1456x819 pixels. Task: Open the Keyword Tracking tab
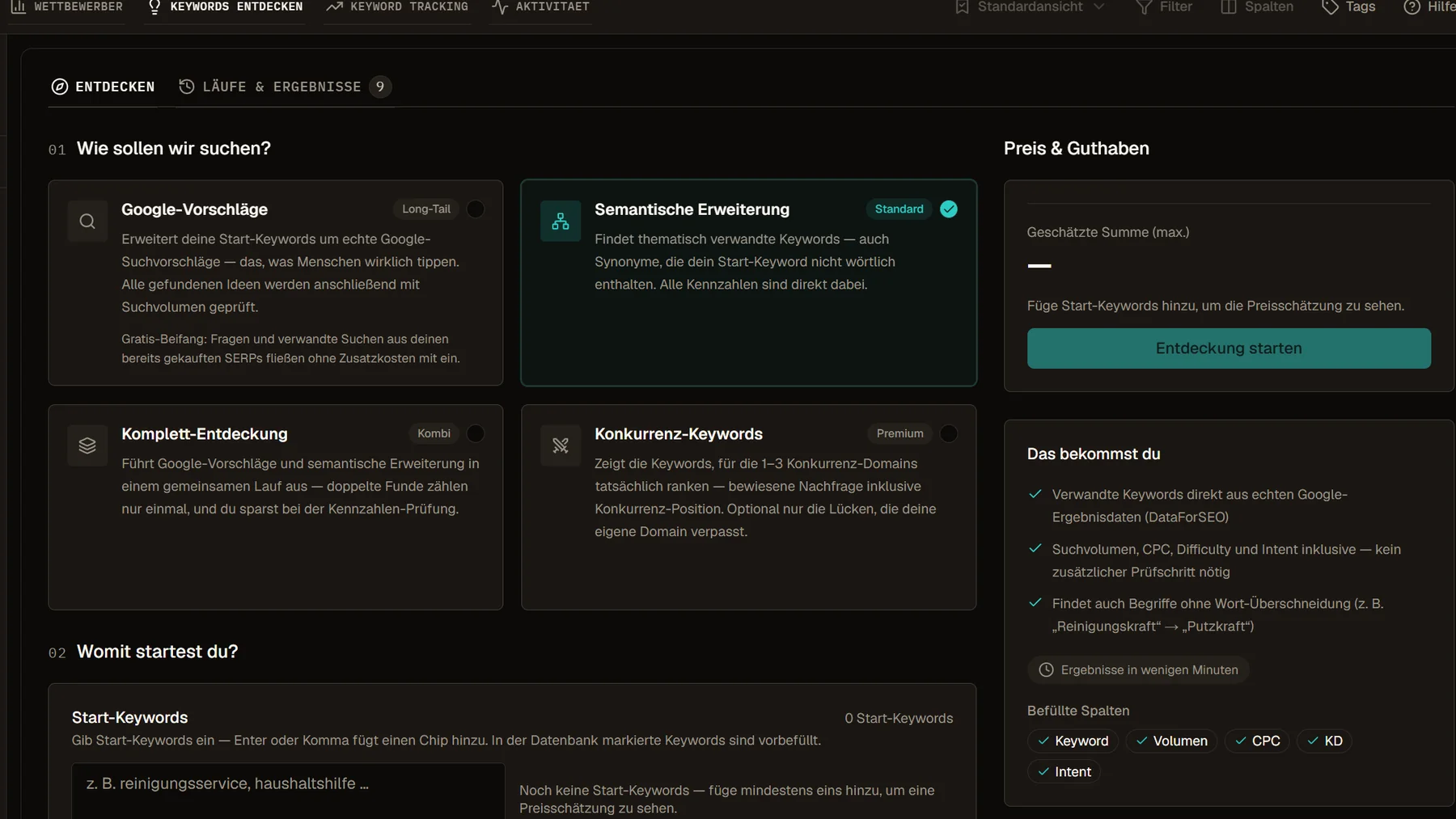click(x=397, y=7)
